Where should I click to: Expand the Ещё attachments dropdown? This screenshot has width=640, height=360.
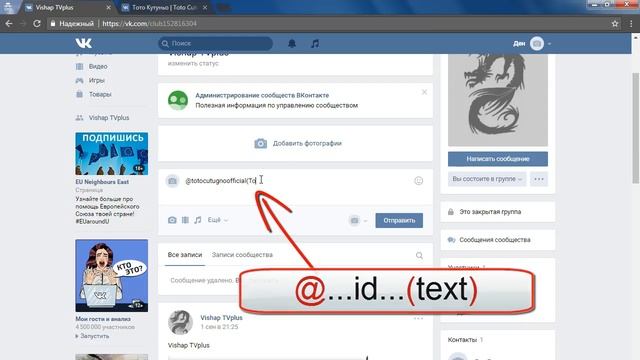(218, 220)
